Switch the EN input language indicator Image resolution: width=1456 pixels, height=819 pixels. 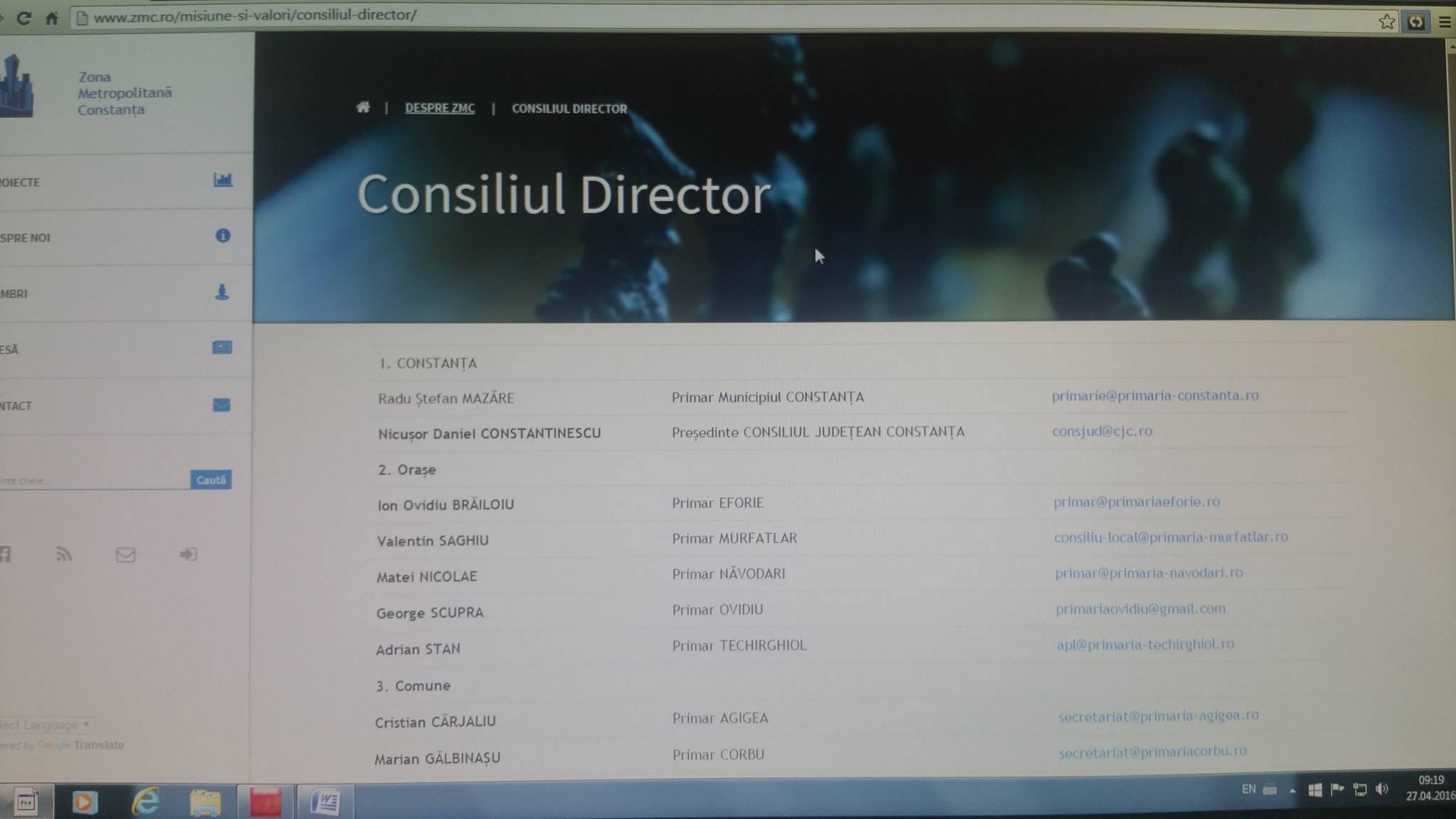(1248, 789)
